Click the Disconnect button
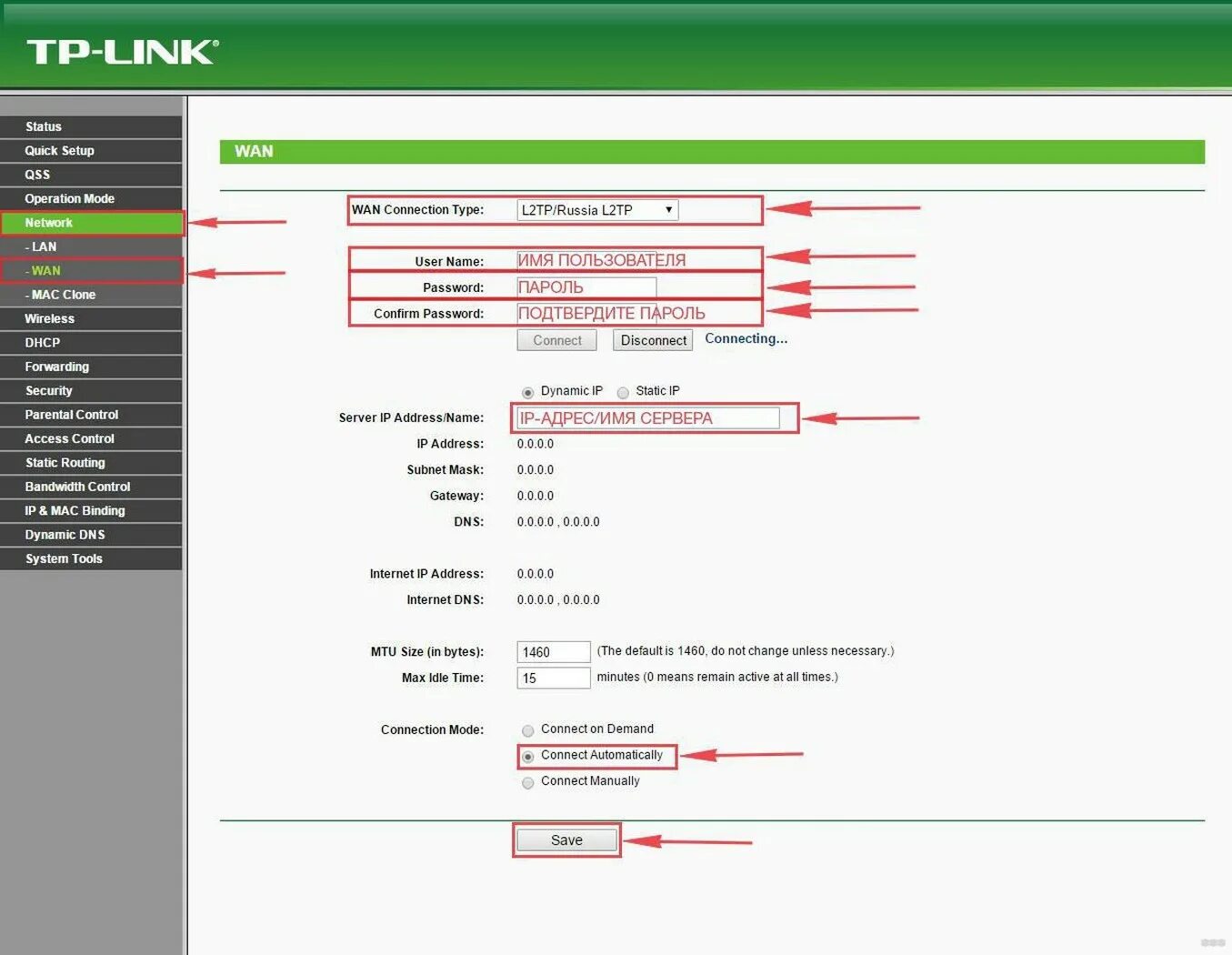The width and height of the screenshot is (1232, 955). pyautogui.click(x=653, y=339)
